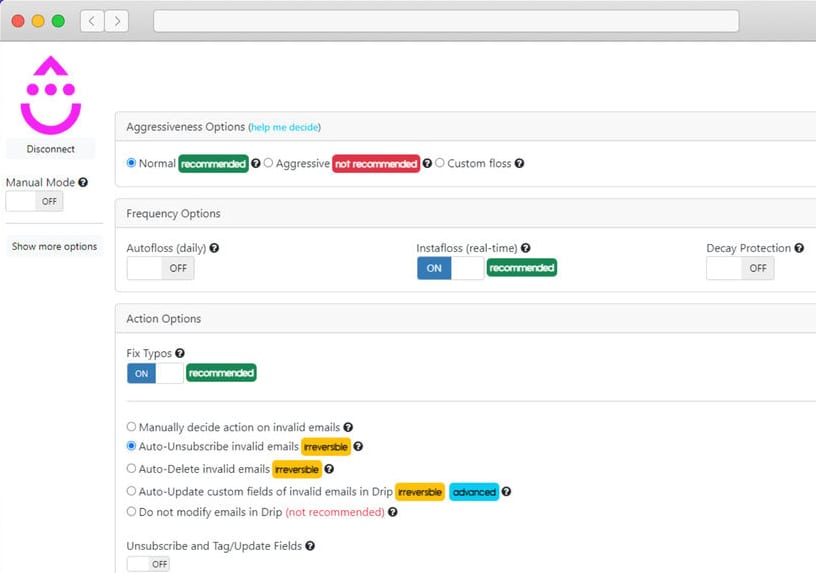The image size is (816, 573).
Task: Select Custom floss radio button
Action: [440, 163]
